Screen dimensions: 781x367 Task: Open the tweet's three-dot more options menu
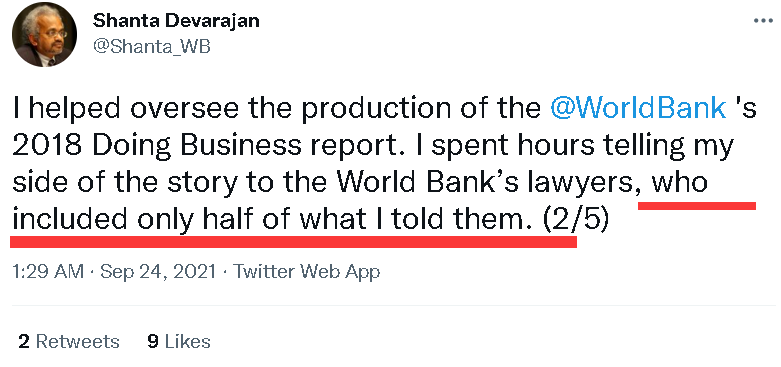pyautogui.click(x=763, y=21)
